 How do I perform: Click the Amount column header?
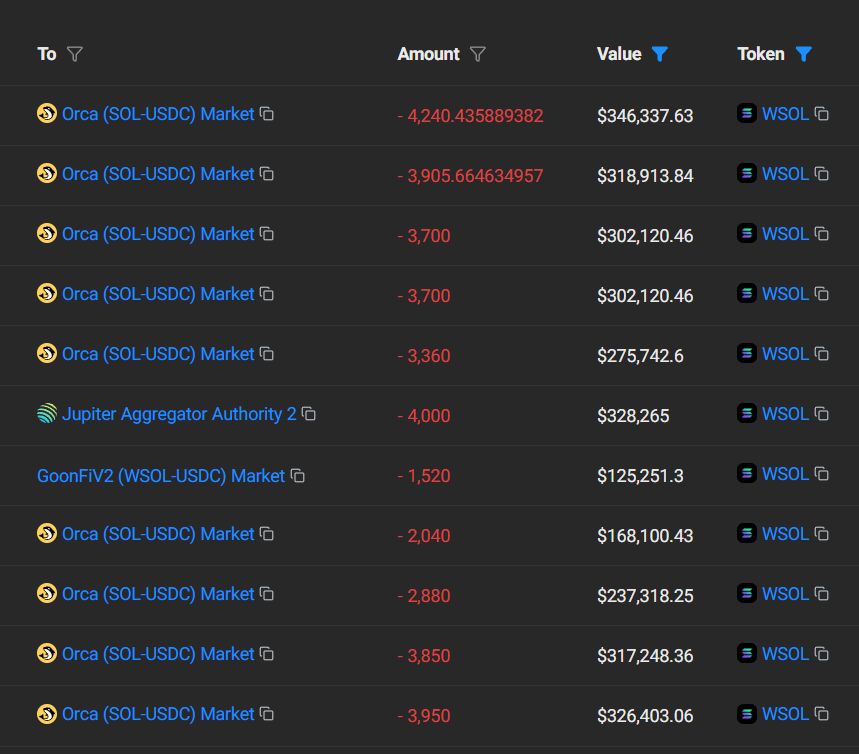(428, 54)
